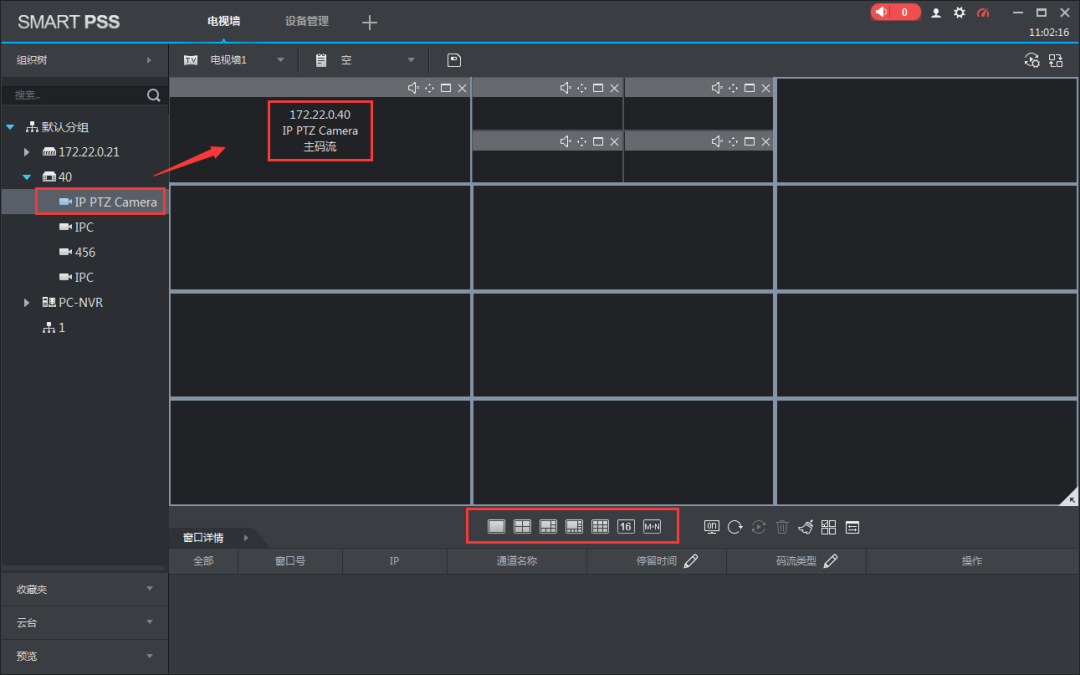Save the video wall plan
The width and height of the screenshot is (1080, 675).
tap(454, 60)
